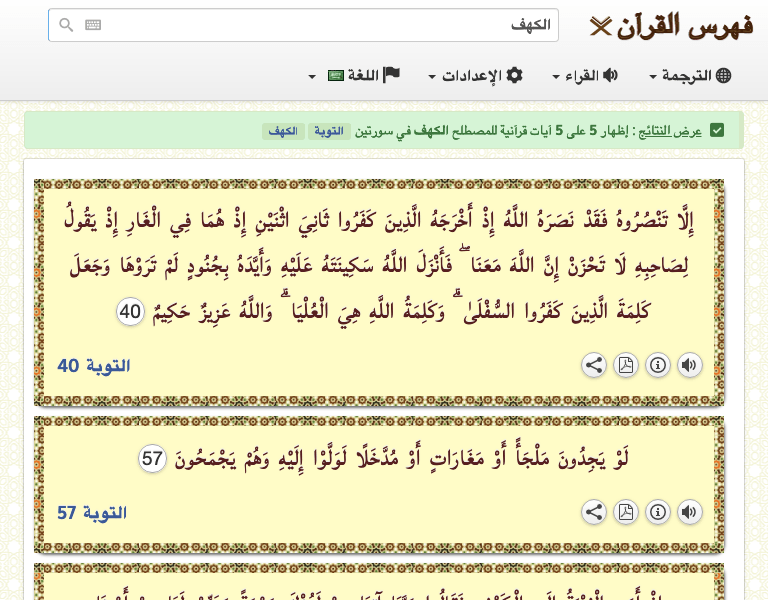Toggle the virtual keyboard icon in search
This screenshot has width=768, height=600.
pos(93,25)
